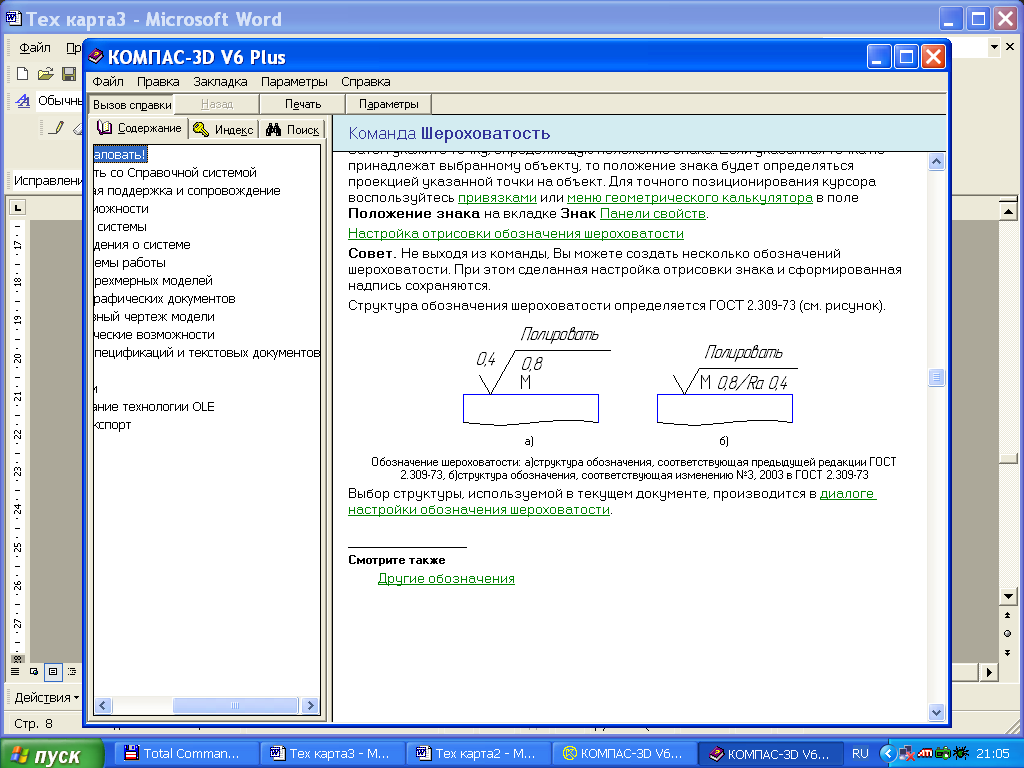Follow the меню геометрического калькулятора link
Viewport: 1024px width, 768px height.
coord(690,198)
